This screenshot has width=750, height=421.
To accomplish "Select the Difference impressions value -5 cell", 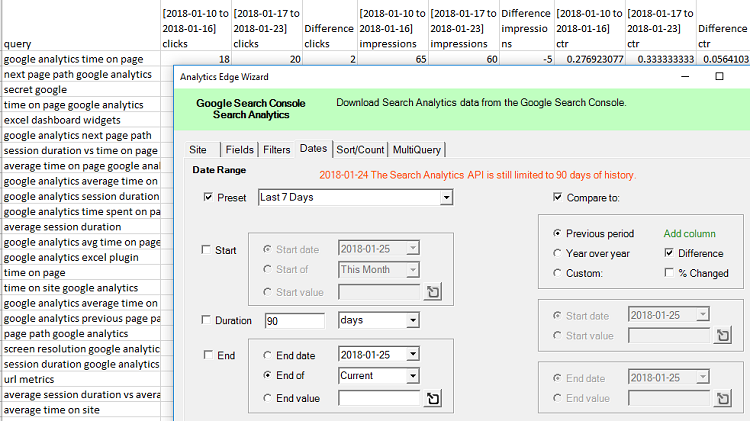I will coord(527,59).
